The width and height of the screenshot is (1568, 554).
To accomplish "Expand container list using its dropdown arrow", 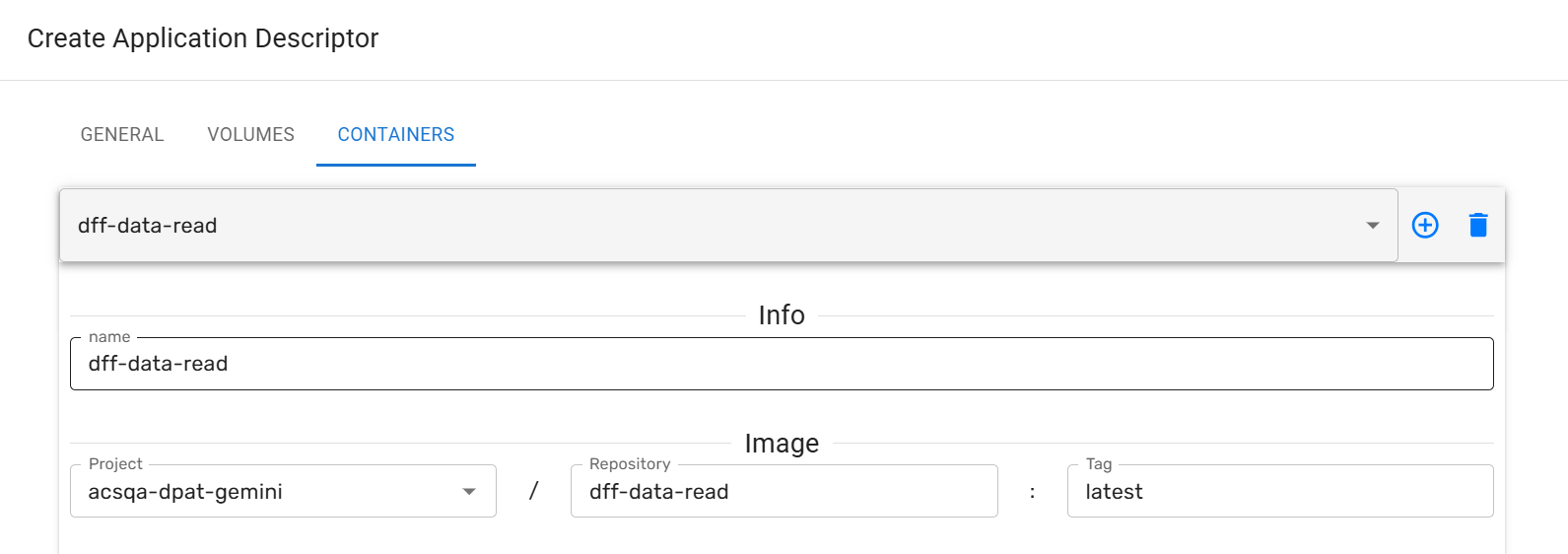I will [1373, 226].
